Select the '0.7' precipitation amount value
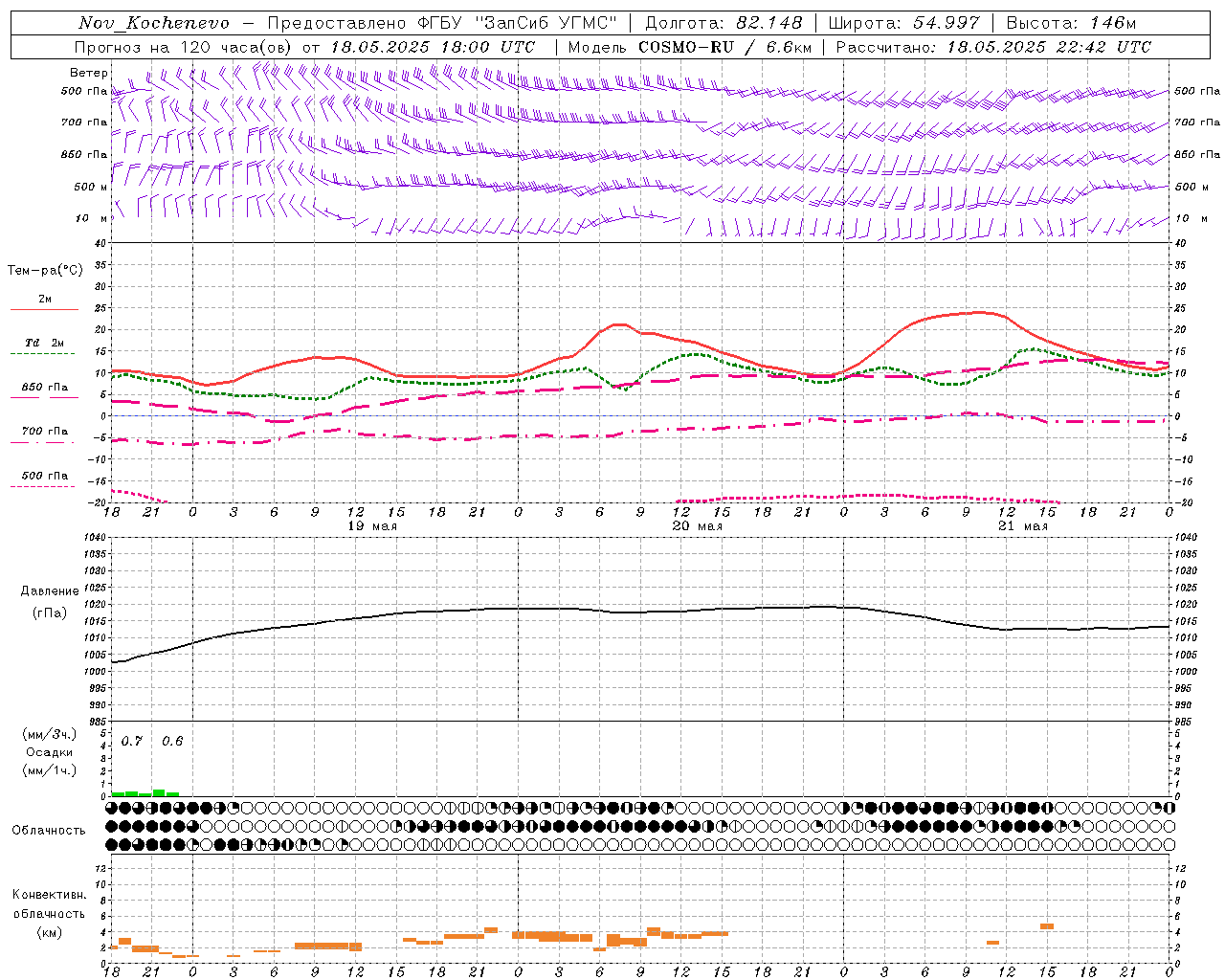The width and height of the screenshot is (1225, 980). (132, 741)
